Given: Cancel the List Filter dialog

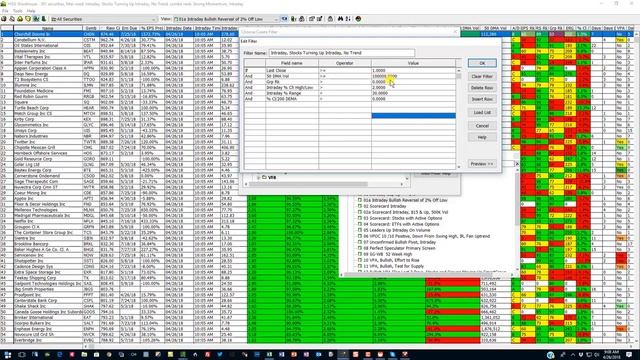Looking at the screenshot, I should pyautogui.click(x=482, y=126).
